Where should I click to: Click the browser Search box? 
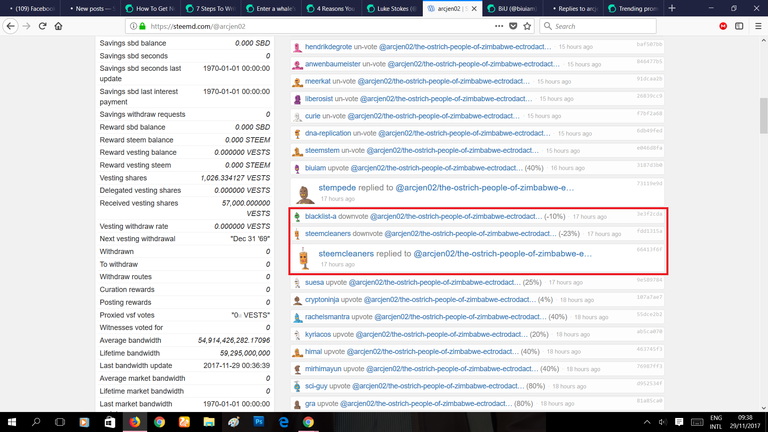(598, 26)
